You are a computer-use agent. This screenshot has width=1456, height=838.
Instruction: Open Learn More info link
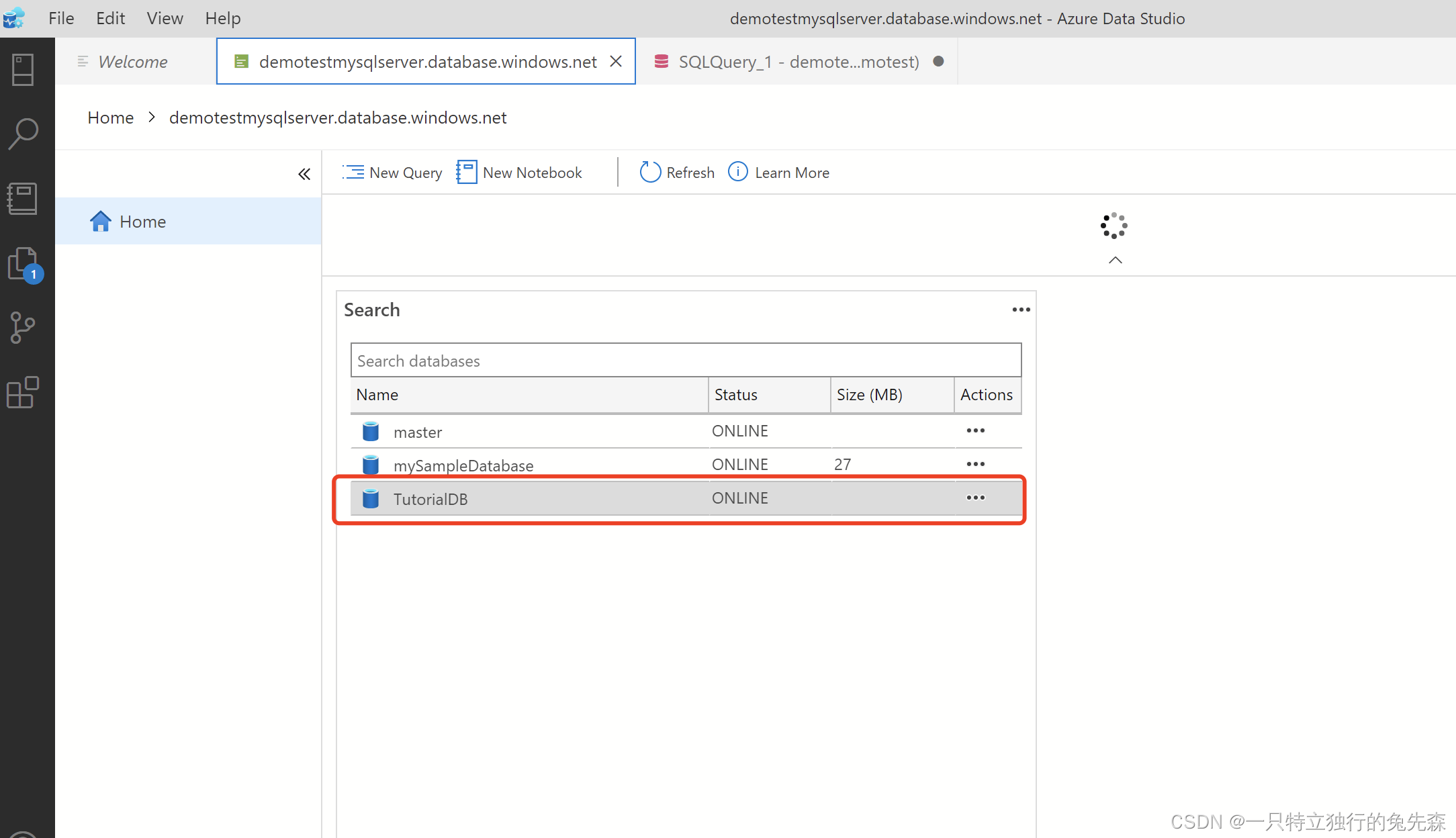779,173
